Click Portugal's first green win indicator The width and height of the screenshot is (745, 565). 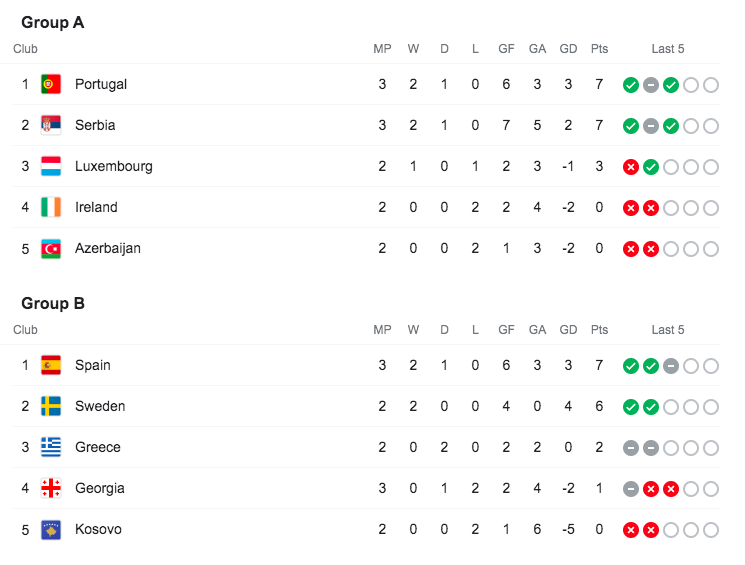pos(631,85)
